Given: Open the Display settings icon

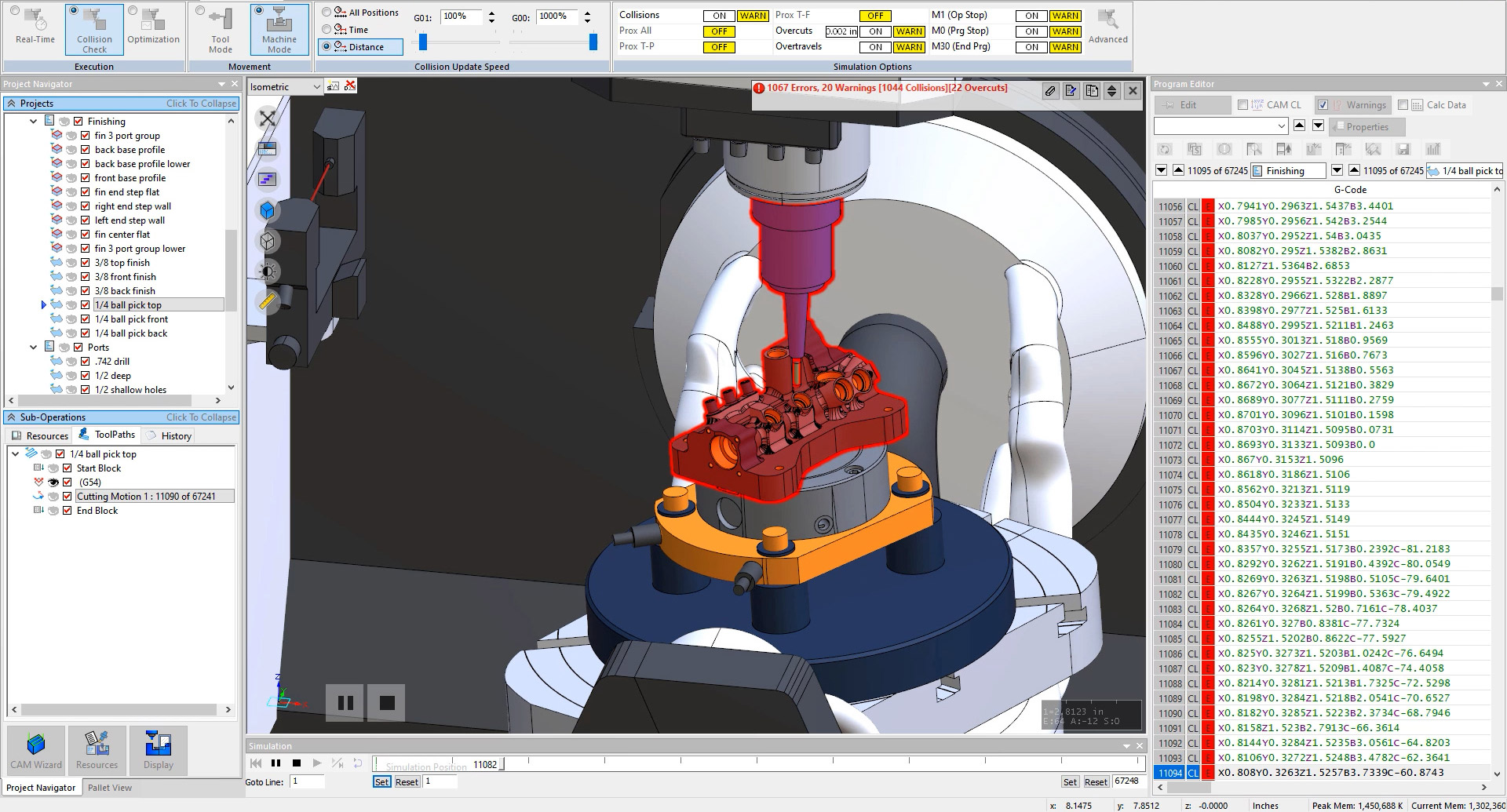Looking at the screenshot, I should [158, 750].
